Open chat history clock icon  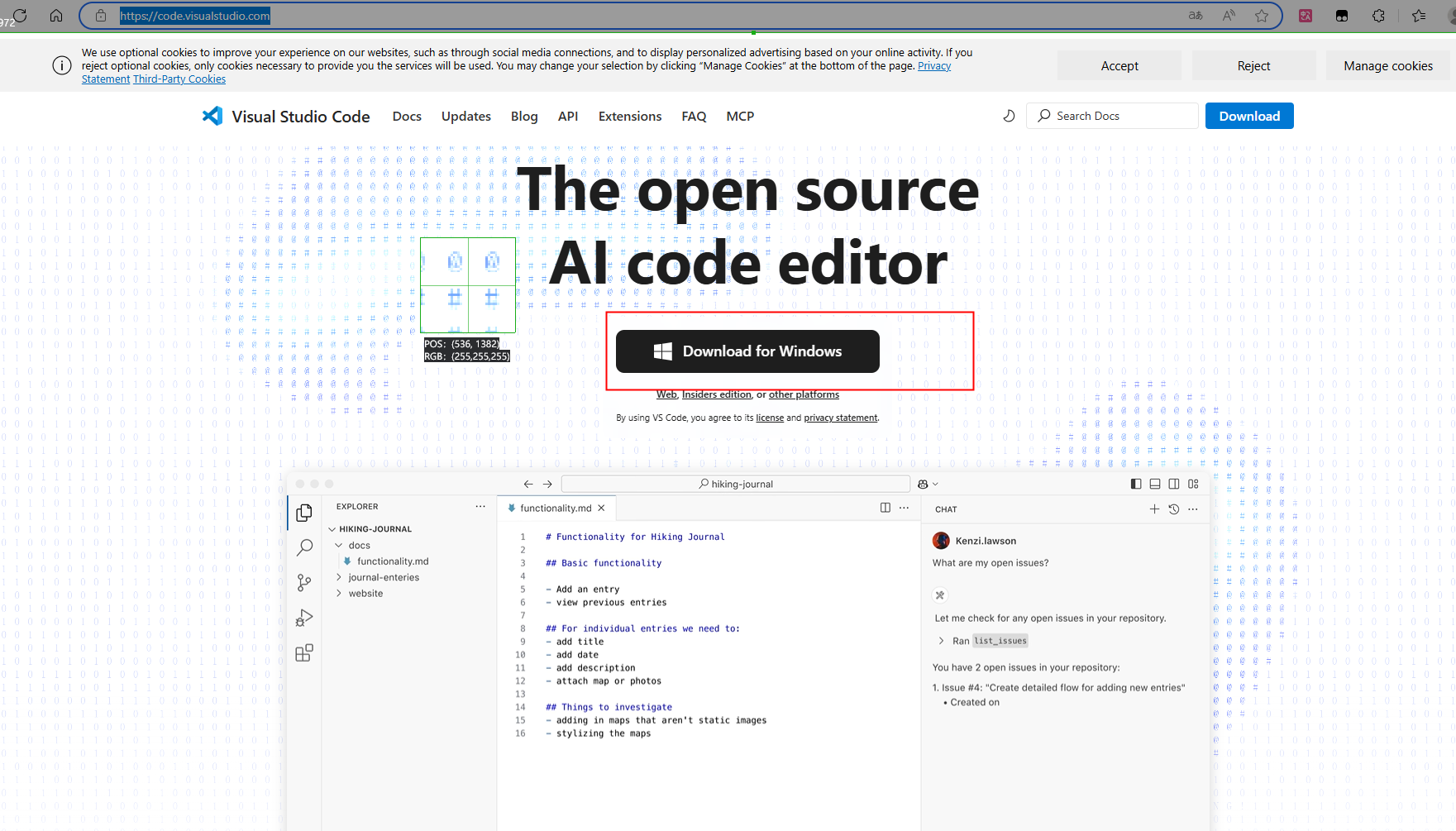[1173, 509]
